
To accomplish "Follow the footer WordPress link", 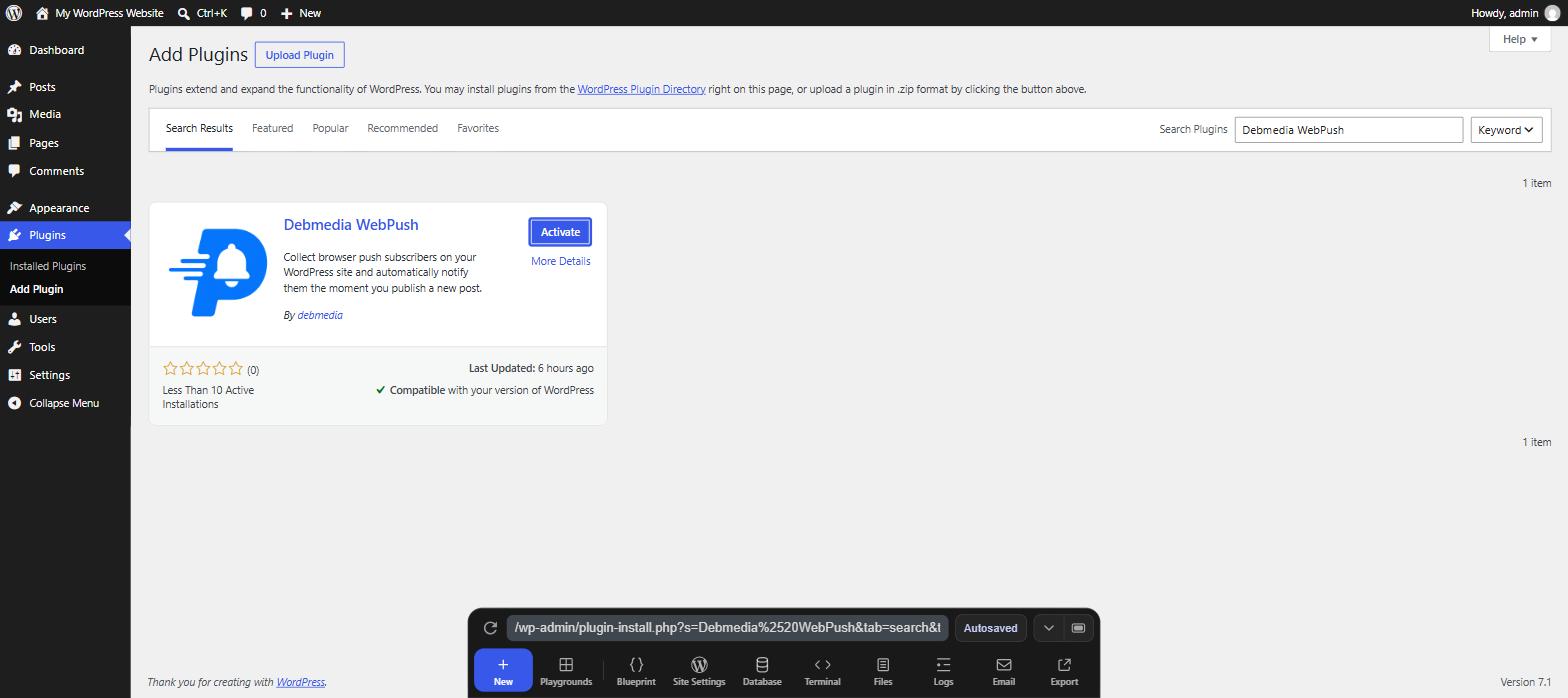I will click(300, 682).
